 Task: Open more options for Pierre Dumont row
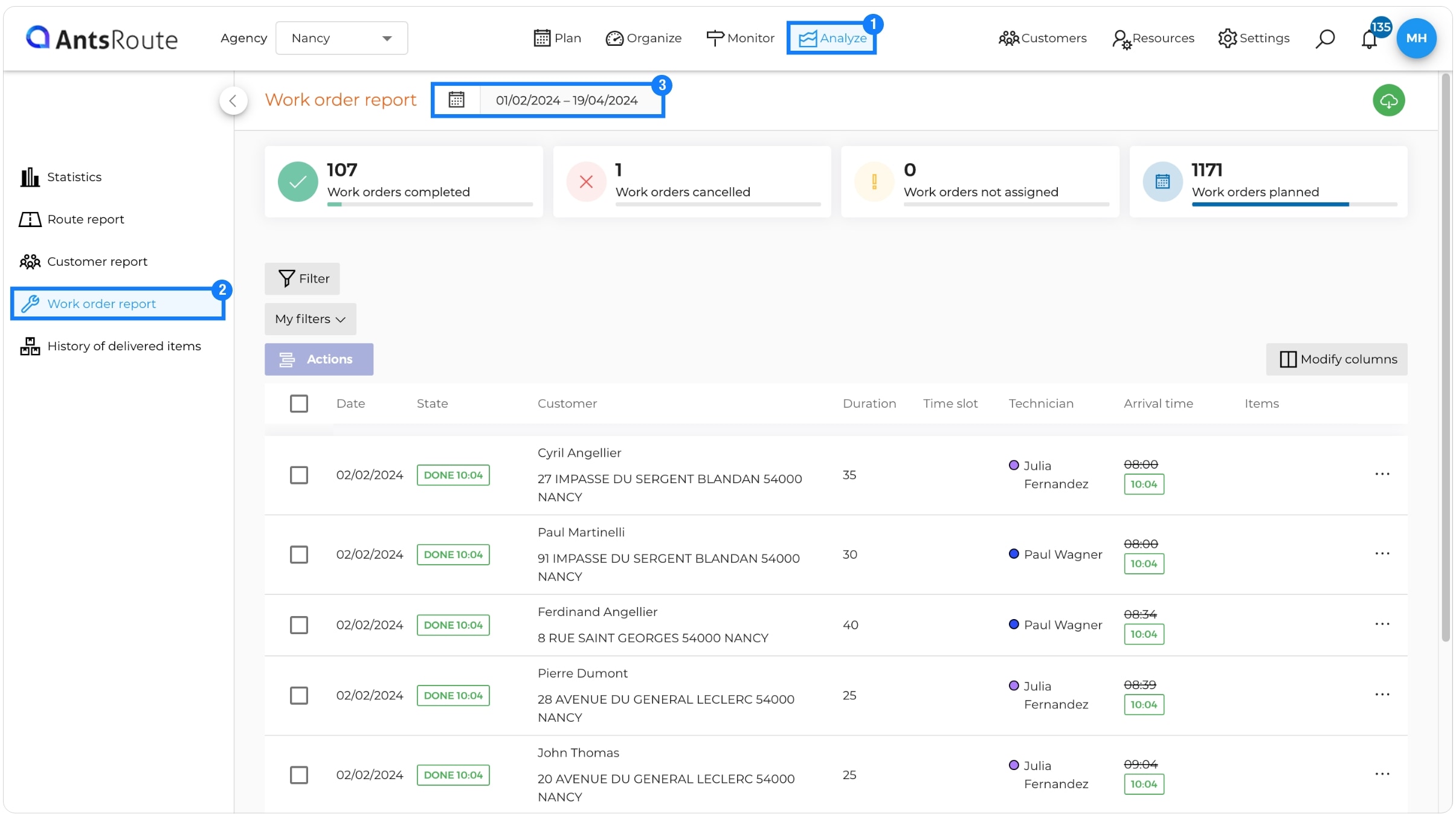(x=1382, y=695)
